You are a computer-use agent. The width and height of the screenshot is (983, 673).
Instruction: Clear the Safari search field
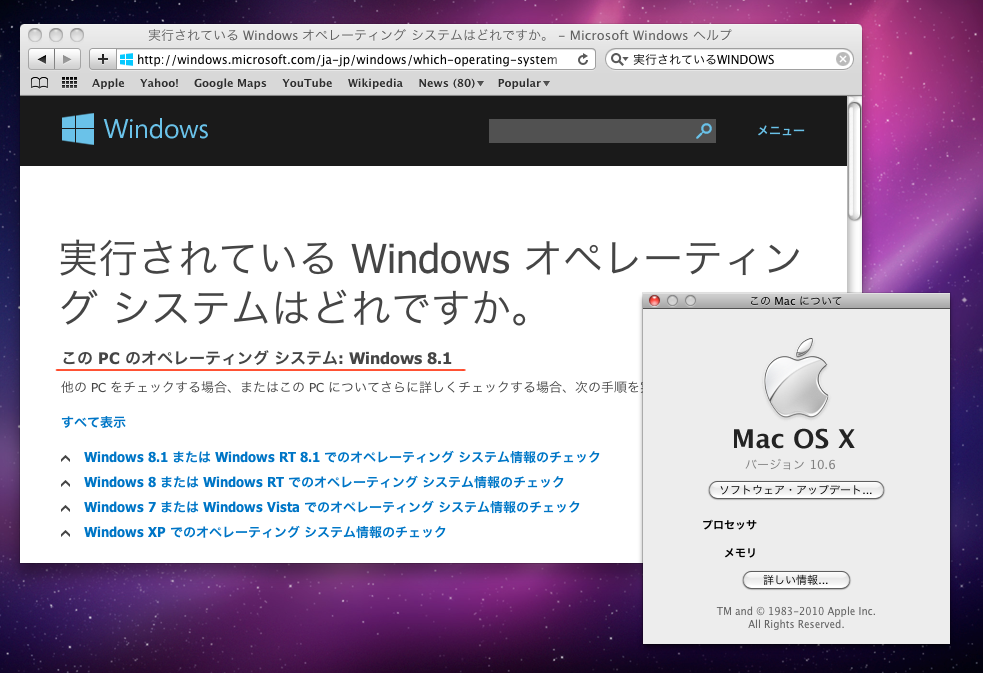(843, 59)
